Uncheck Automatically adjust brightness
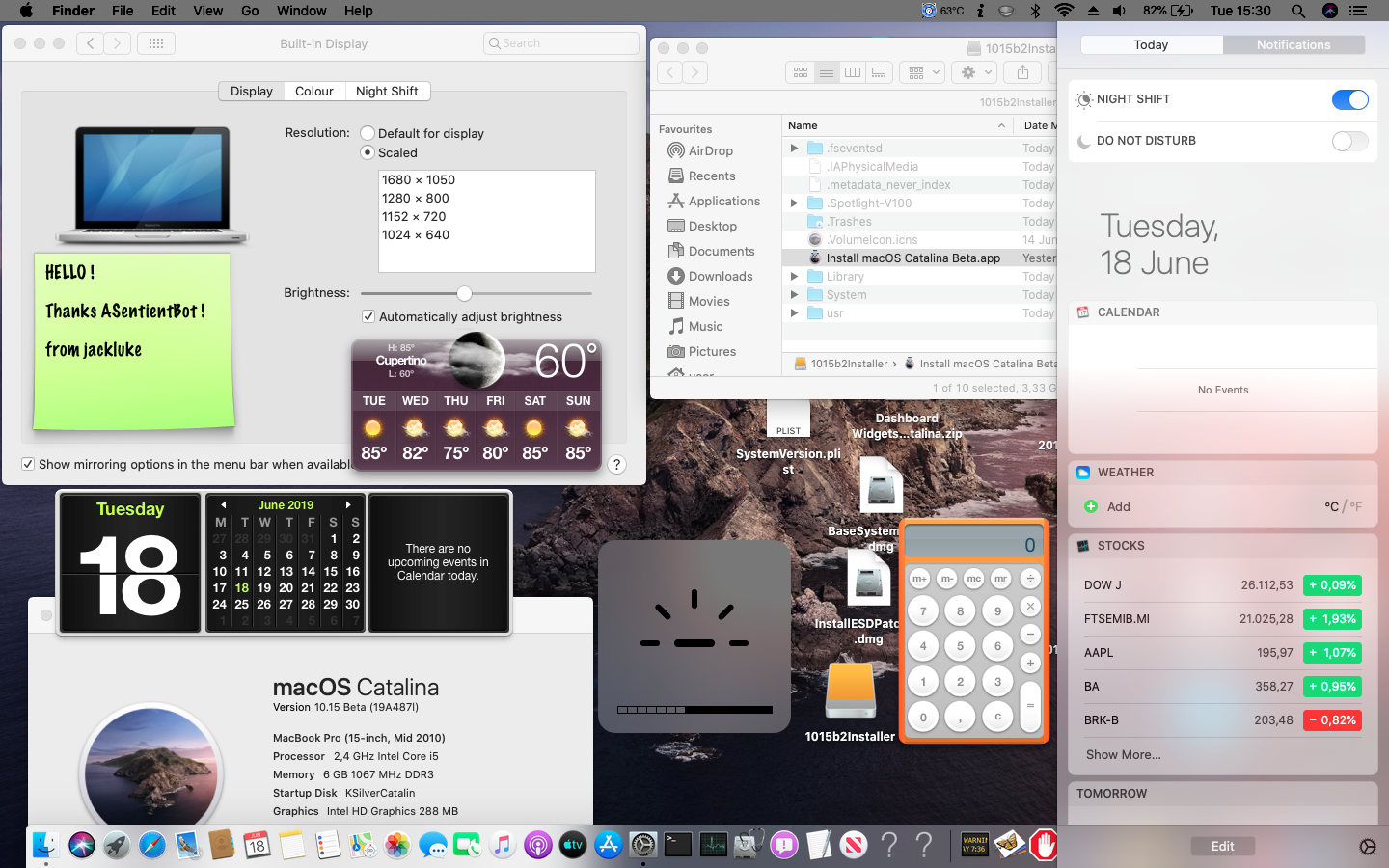This screenshot has width=1389, height=868. coord(368,316)
